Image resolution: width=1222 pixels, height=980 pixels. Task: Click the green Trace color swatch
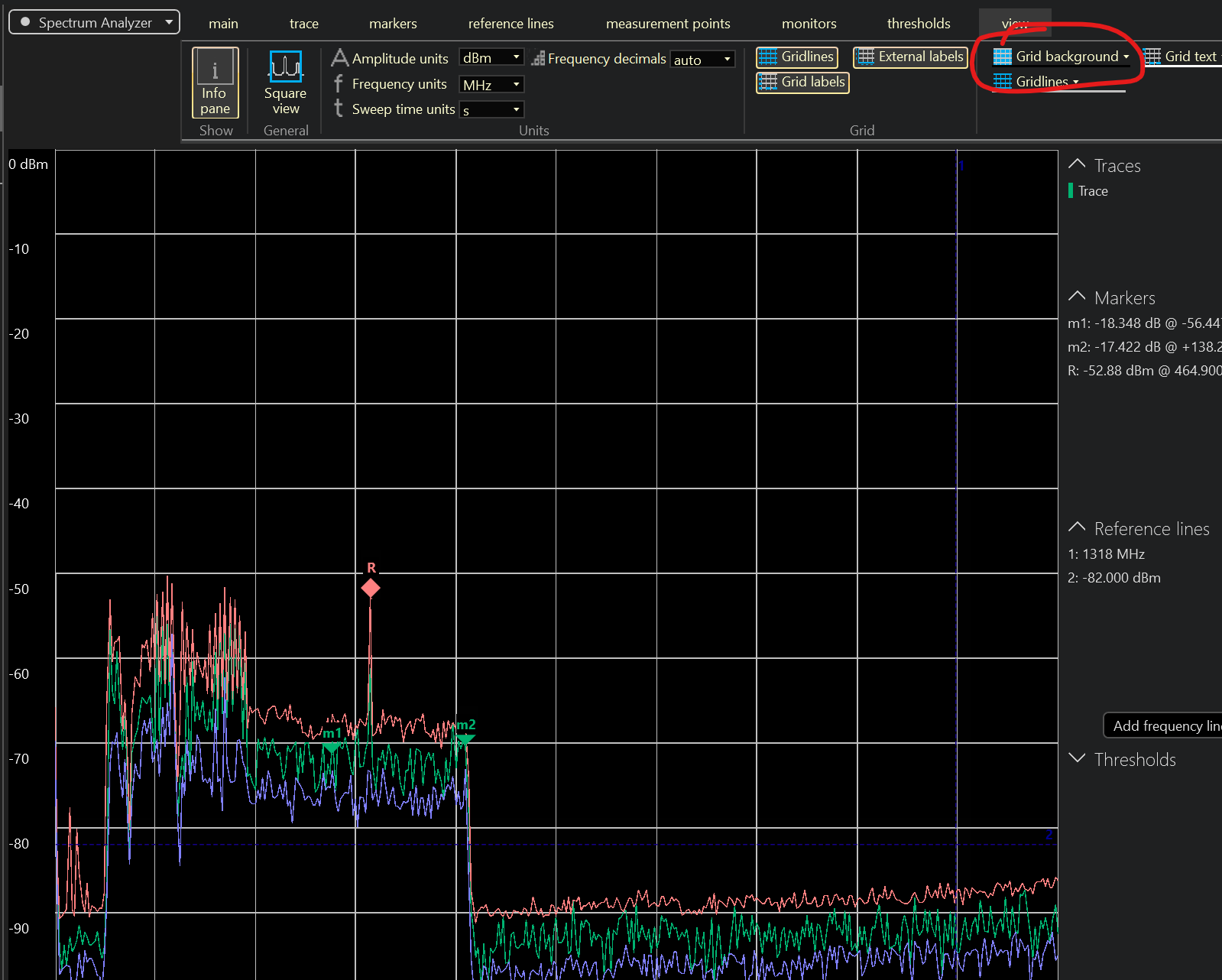click(x=1071, y=191)
